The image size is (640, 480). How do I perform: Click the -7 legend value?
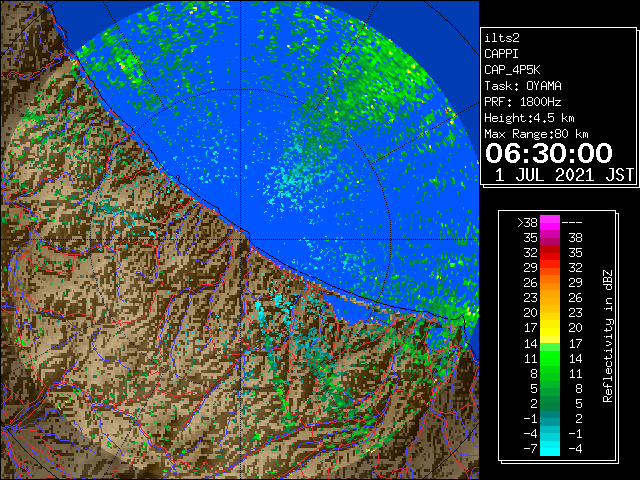pyautogui.click(x=530, y=449)
